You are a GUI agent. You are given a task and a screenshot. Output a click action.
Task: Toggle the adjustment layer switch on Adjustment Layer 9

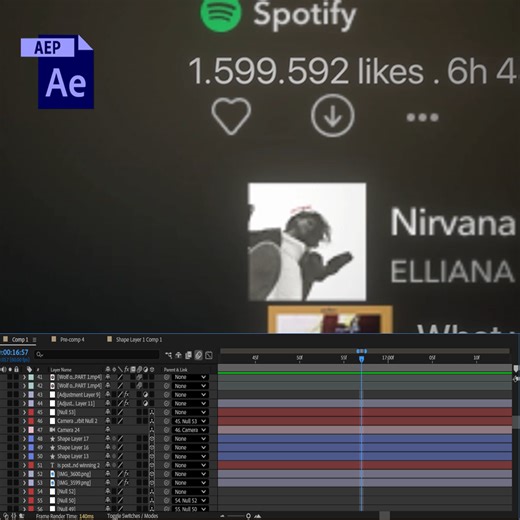coord(145,394)
